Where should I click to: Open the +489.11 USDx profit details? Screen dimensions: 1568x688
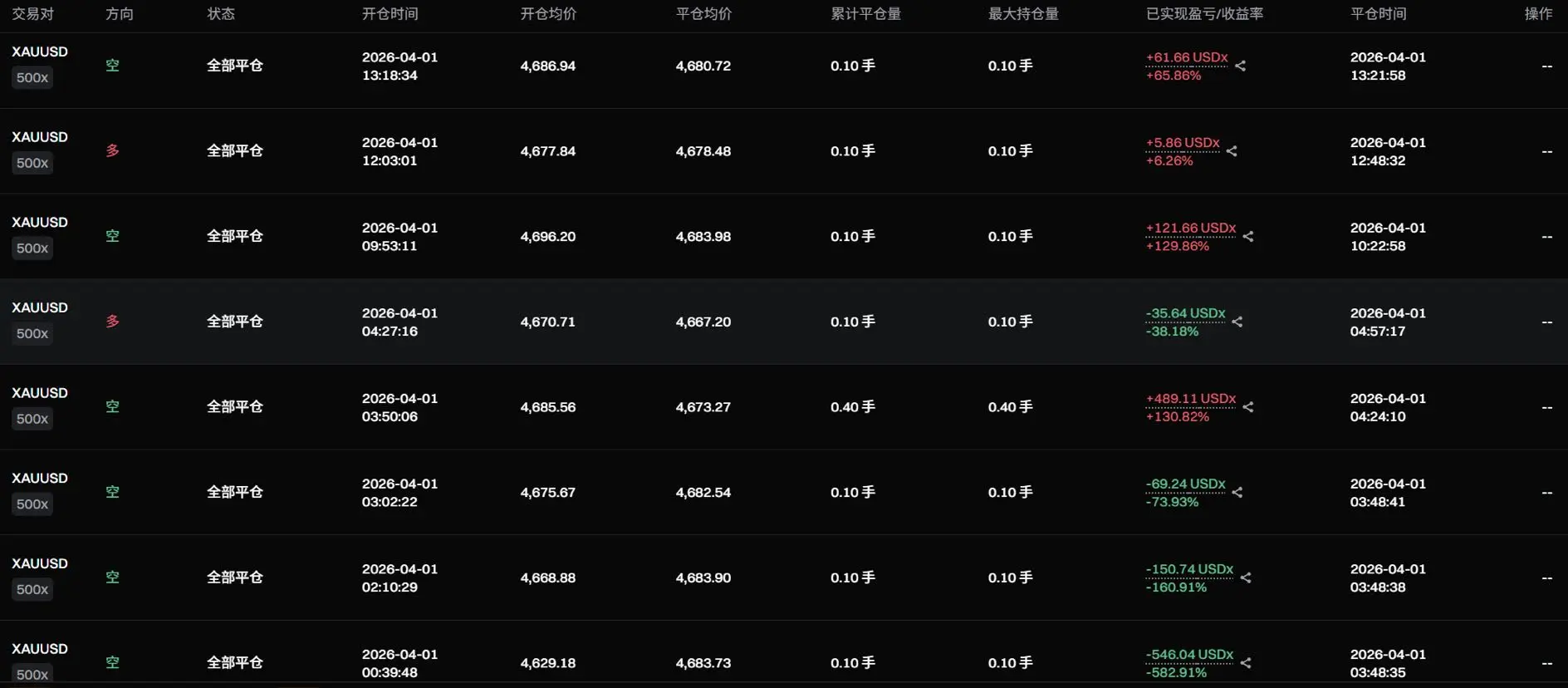tap(1190, 399)
